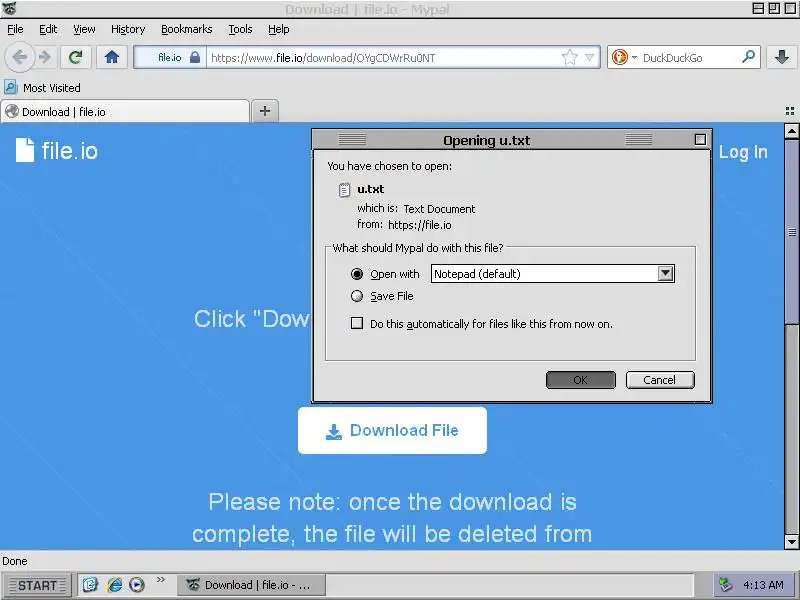Click the system tray network icon

(725, 585)
